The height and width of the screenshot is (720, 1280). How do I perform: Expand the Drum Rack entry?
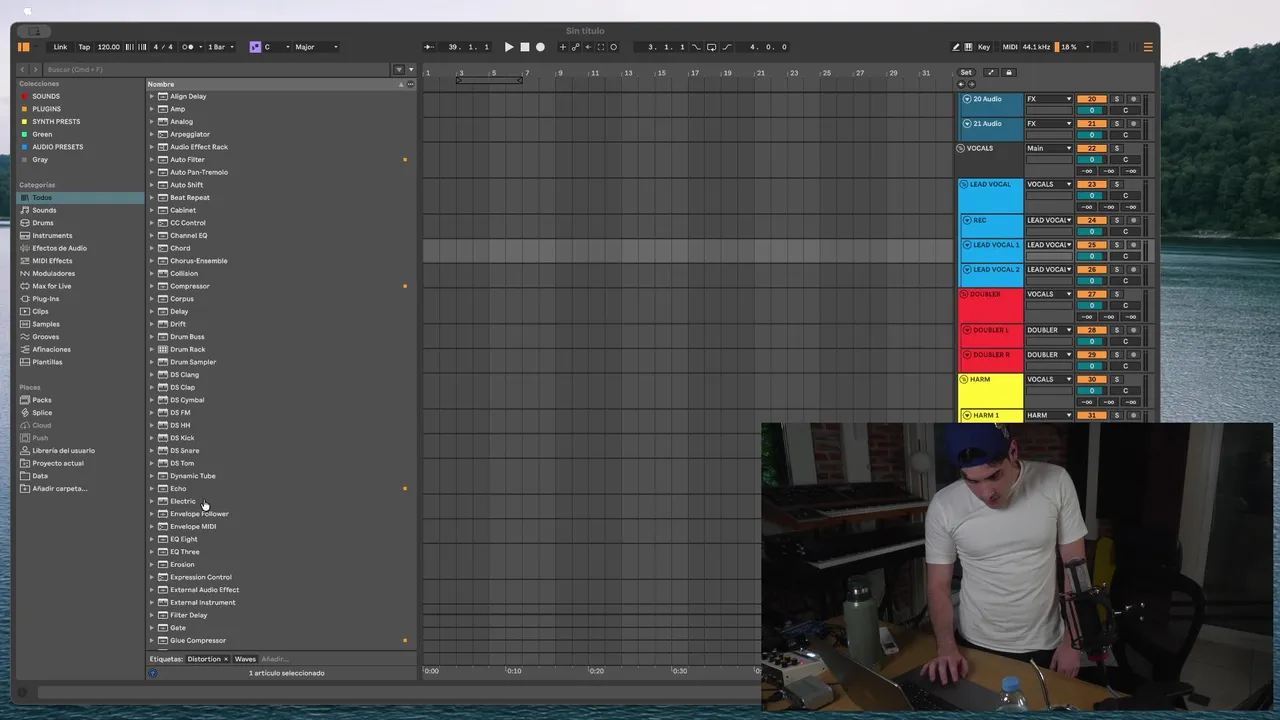(152, 350)
